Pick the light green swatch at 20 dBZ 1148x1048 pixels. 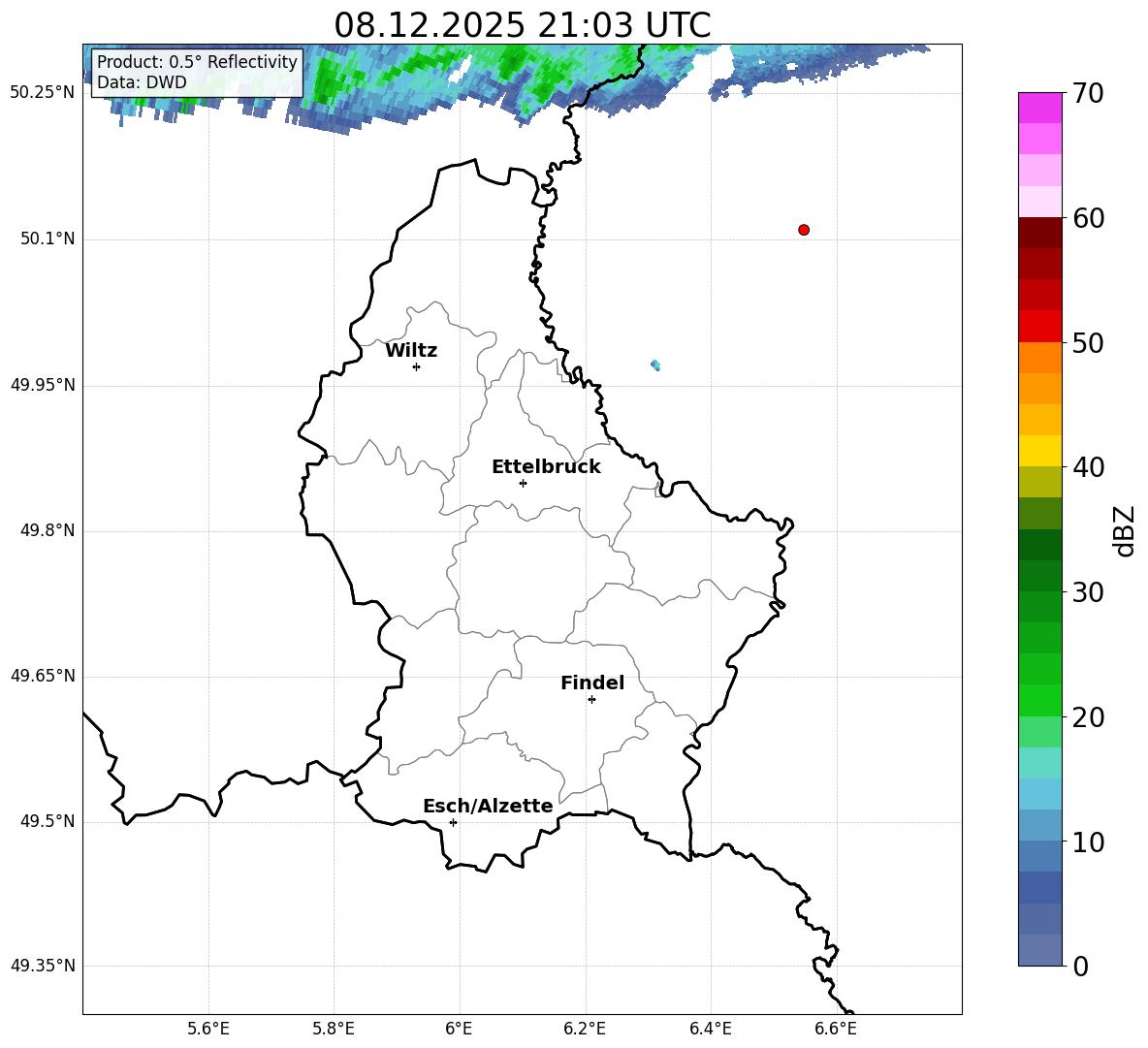click(x=1040, y=731)
